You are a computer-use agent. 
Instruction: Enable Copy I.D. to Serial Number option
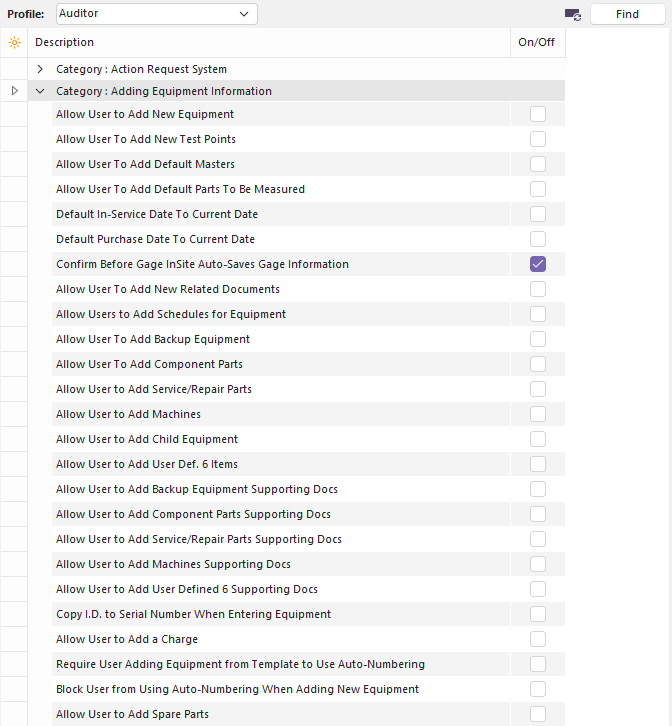[538, 614]
